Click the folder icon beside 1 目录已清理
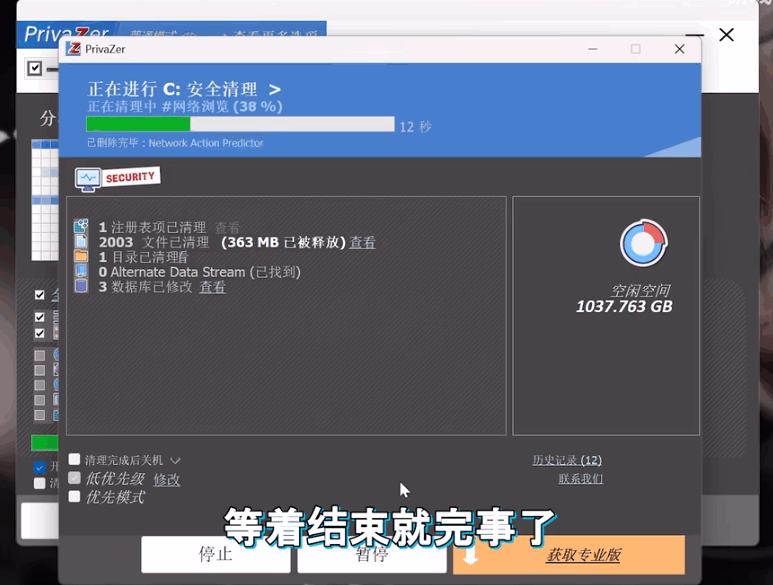Screen dimensions: 773x585 click(81, 256)
